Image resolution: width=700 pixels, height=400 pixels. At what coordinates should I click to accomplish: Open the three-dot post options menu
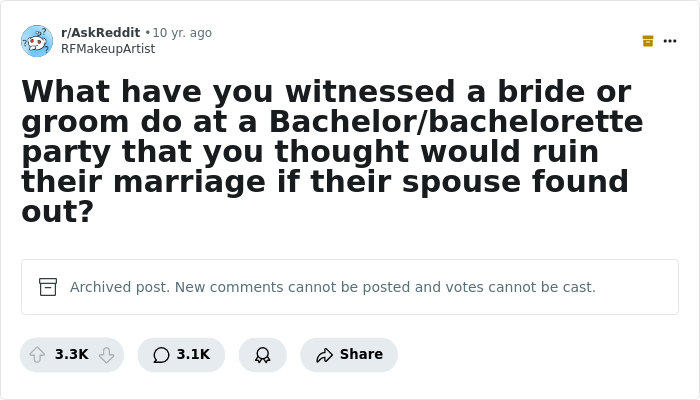pyautogui.click(x=670, y=41)
